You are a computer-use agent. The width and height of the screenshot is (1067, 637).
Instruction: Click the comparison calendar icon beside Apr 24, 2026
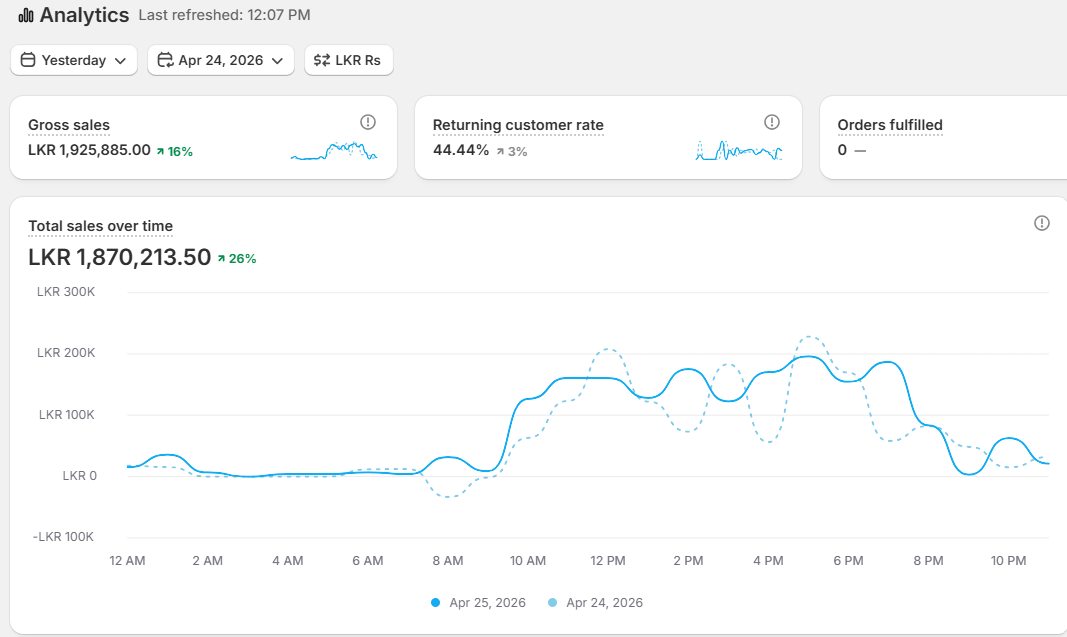click(165, 60)
